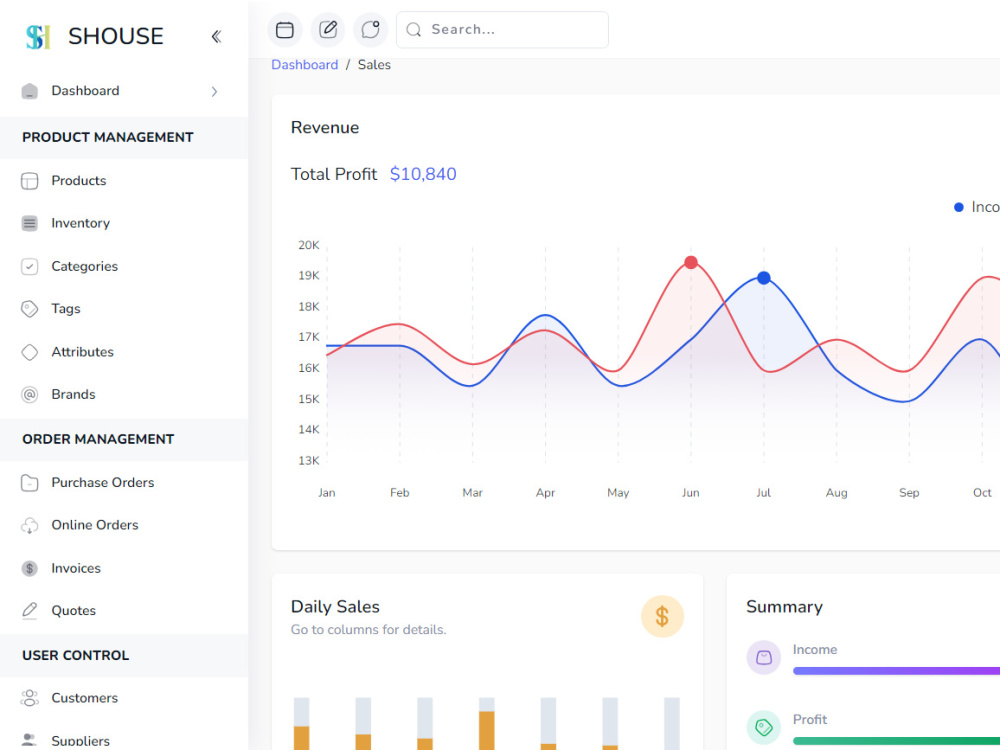Click the Invoices dollar icon
The width and height of the screenshot is (1000, 750).
pyautogui.click(x=29, y=568)
